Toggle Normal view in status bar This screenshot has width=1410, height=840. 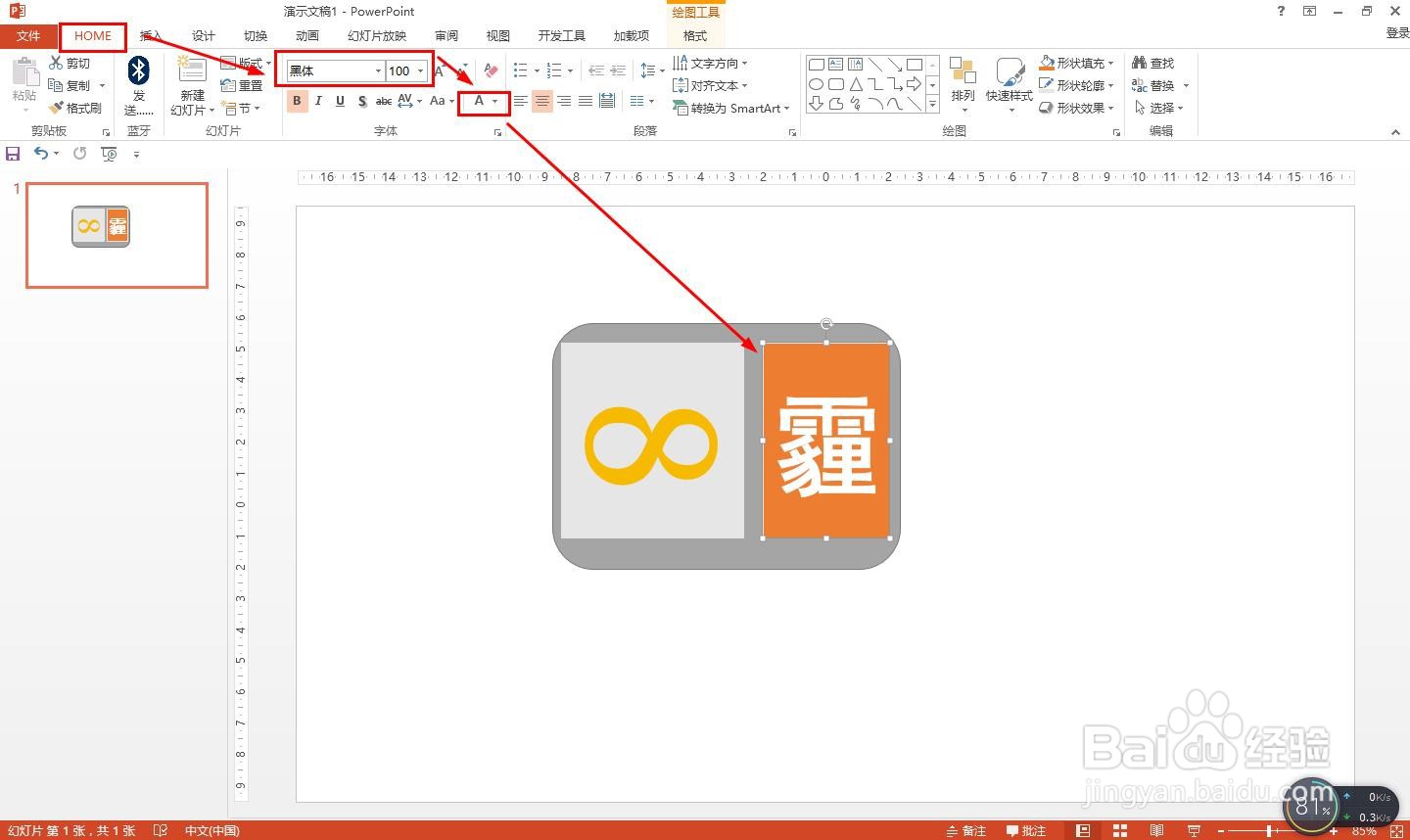1082,831
